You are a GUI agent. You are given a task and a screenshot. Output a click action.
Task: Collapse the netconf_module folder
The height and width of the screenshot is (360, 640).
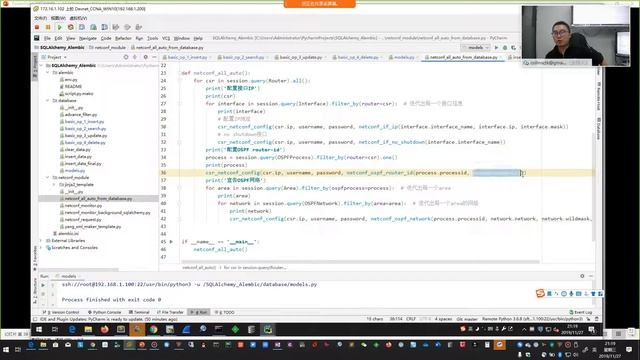pyautogui.click(x=48, y=178)
